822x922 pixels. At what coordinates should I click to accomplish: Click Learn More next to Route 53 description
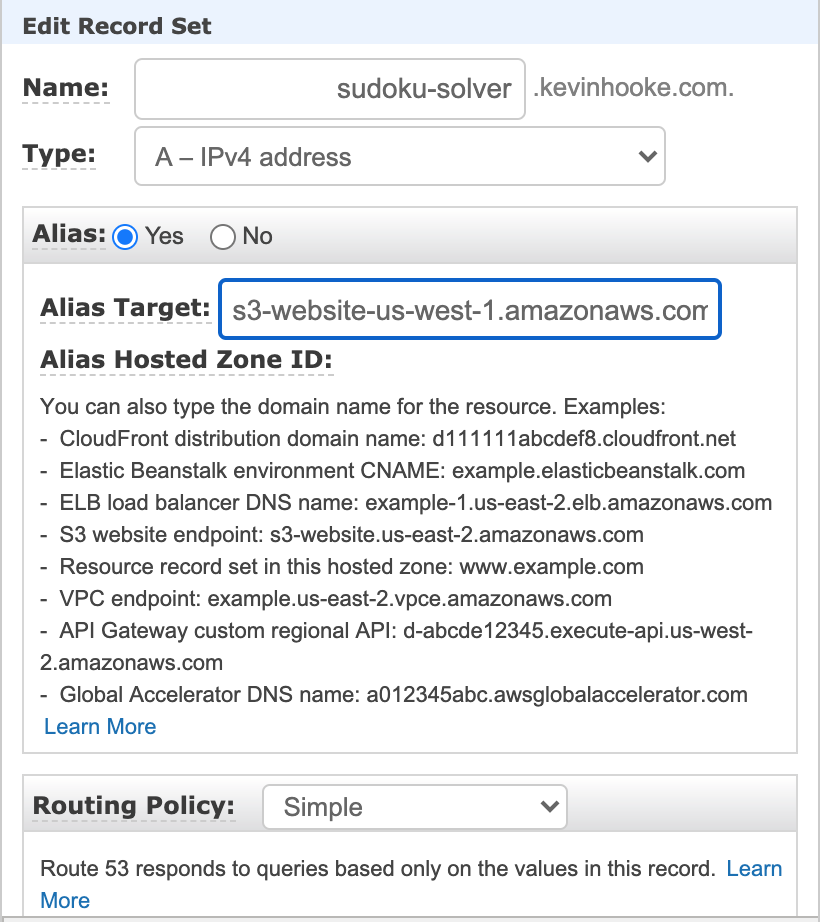point(755,868)
